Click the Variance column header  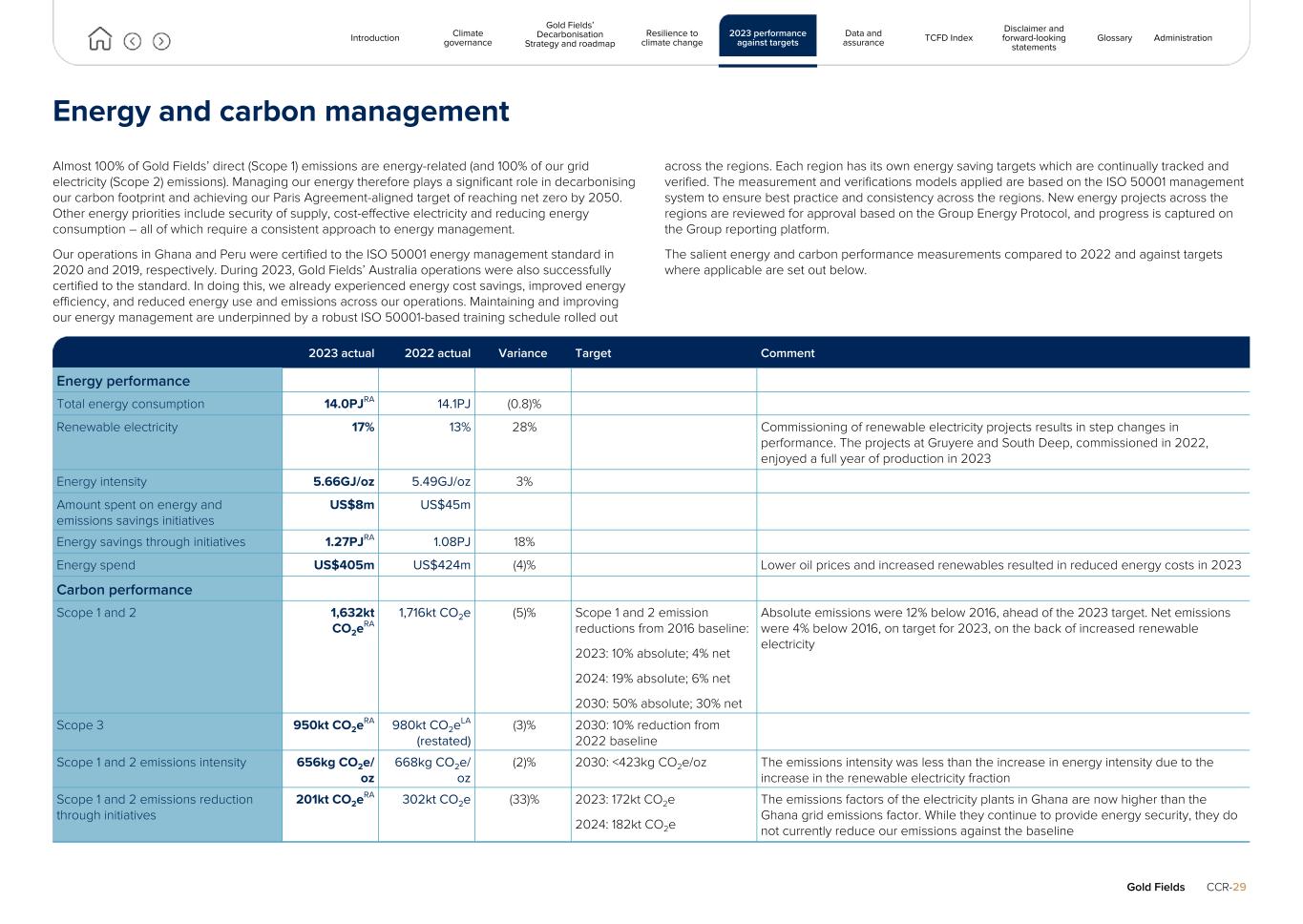(x=522, y=353)
